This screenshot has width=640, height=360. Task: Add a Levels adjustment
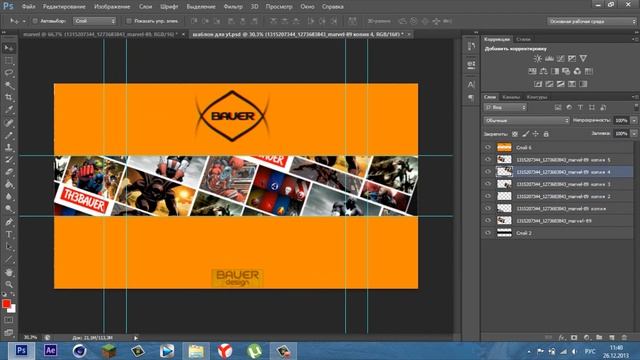(549, 59)
